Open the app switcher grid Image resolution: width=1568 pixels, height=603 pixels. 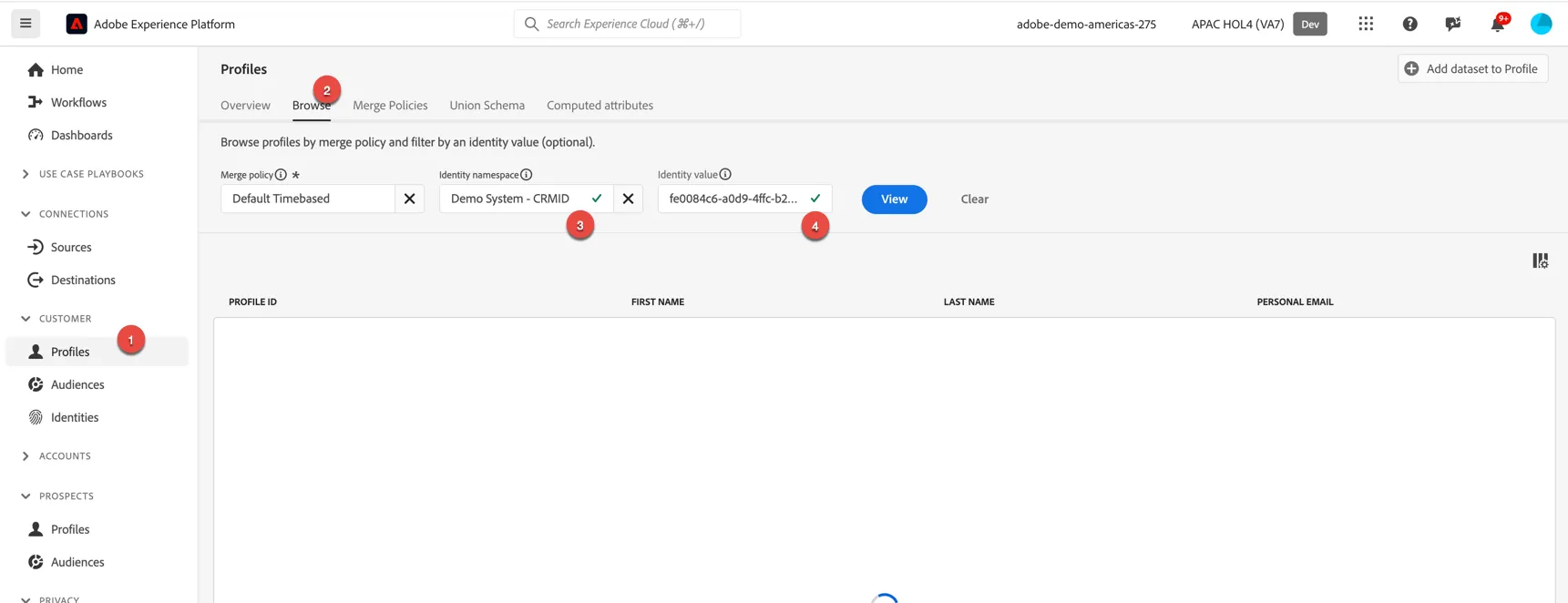(1366, 24)
